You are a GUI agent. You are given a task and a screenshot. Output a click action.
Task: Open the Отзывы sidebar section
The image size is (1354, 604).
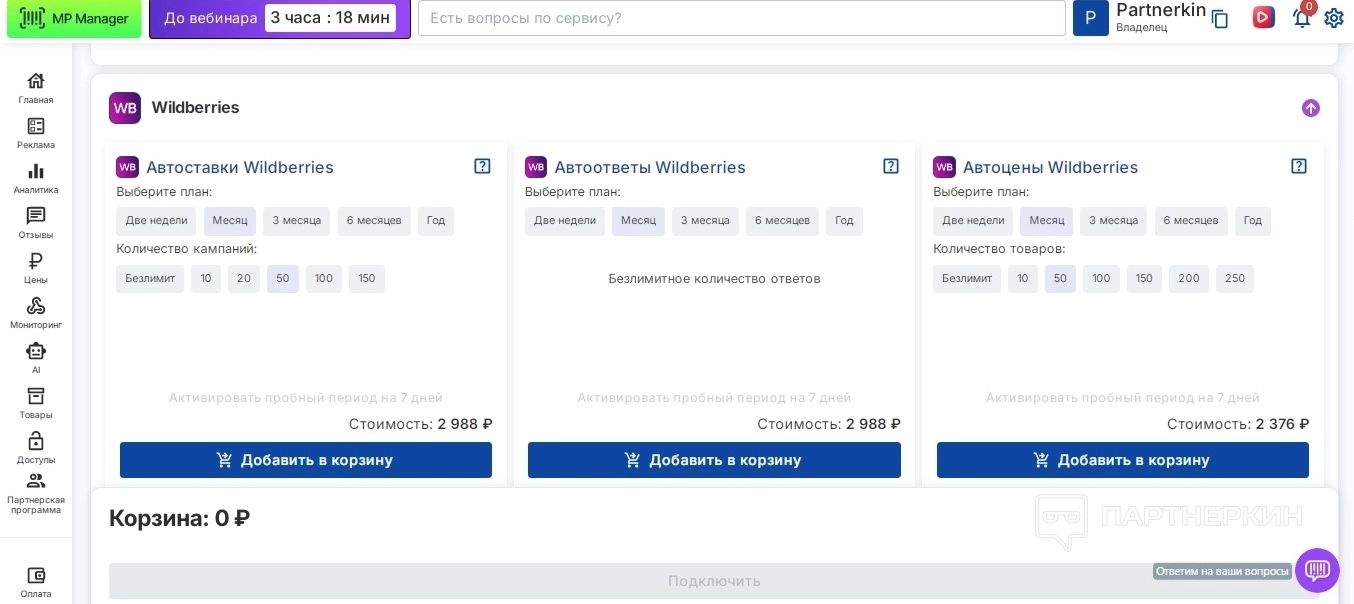36,223
